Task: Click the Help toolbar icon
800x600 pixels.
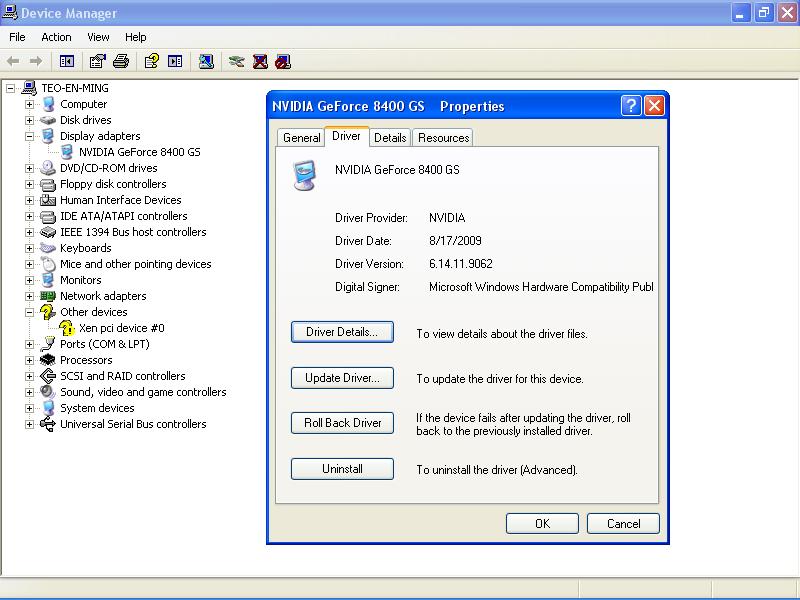Action: click(x=151, y=61)
